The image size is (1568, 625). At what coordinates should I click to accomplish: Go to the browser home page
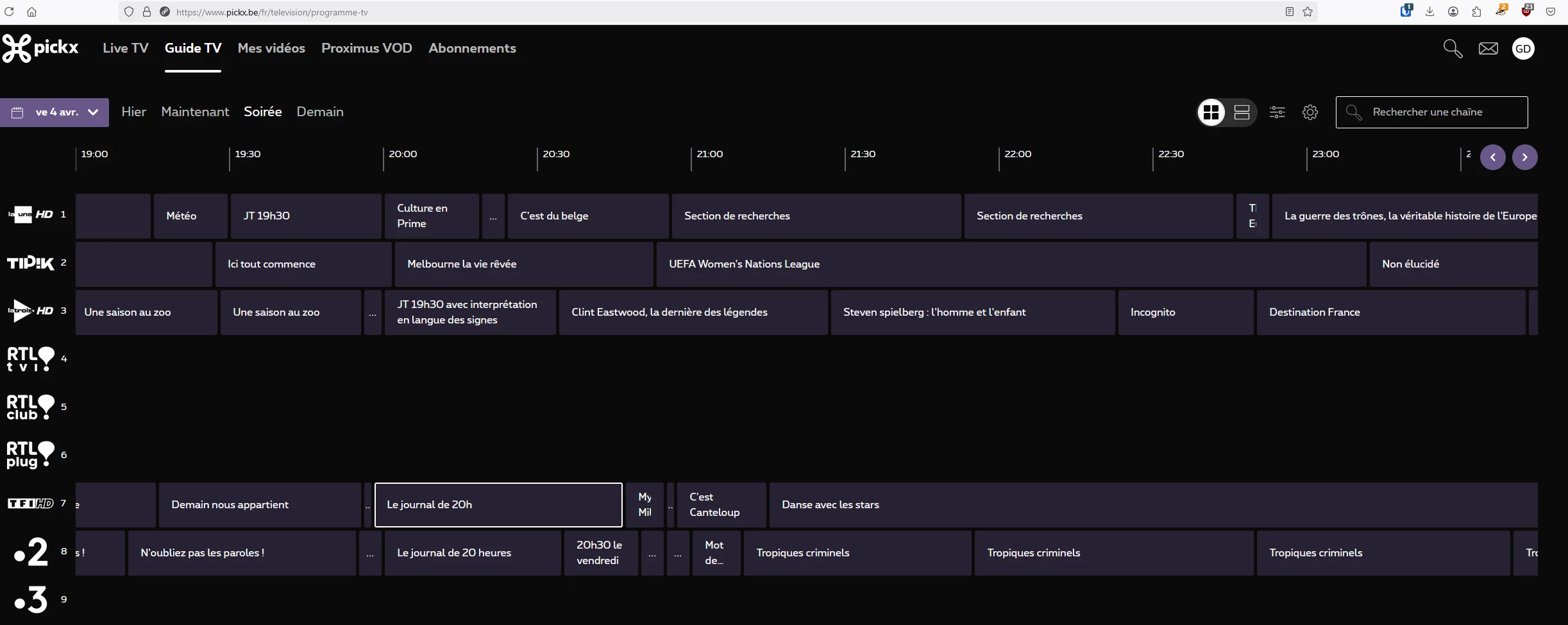31,12
